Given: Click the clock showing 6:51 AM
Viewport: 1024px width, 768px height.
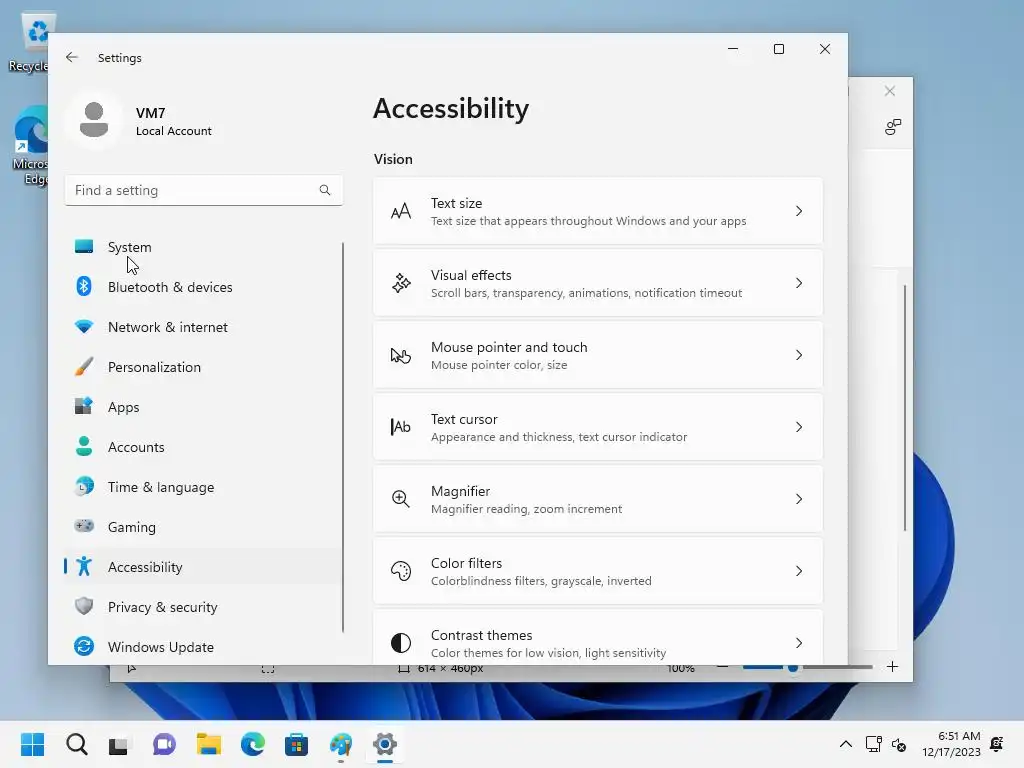Looking at the screenshot, I should tap(952, 744).
